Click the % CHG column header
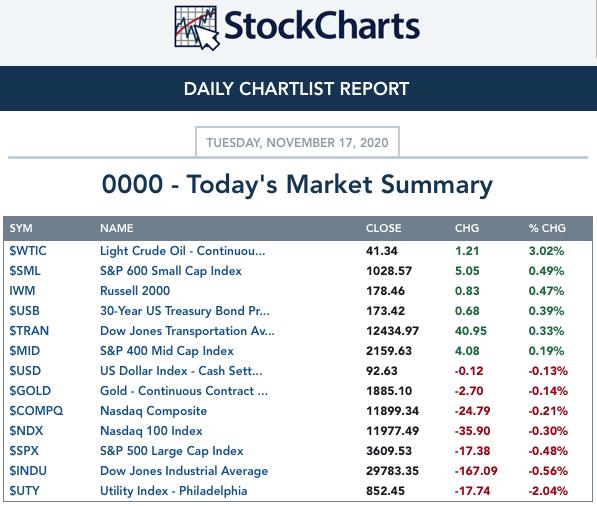The image size is (597, 506). pos(547,228)
